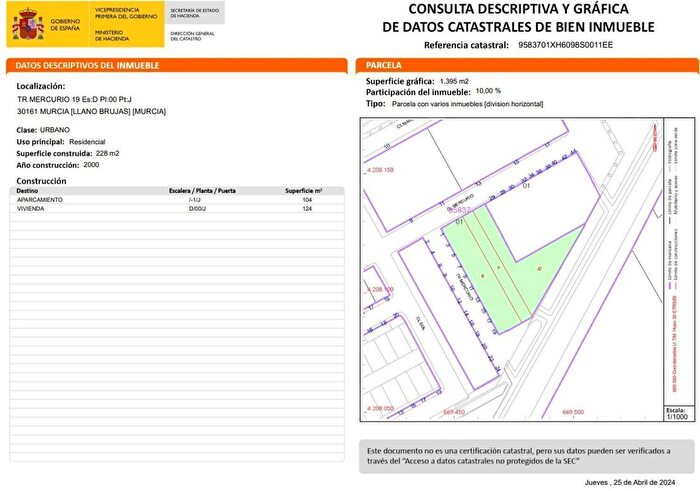Image resolution: width=700 pixels, height=491 pixels.
Task: Select the cadastral reference number 9583701XH6098S0011EE
Action: point(565,45)
